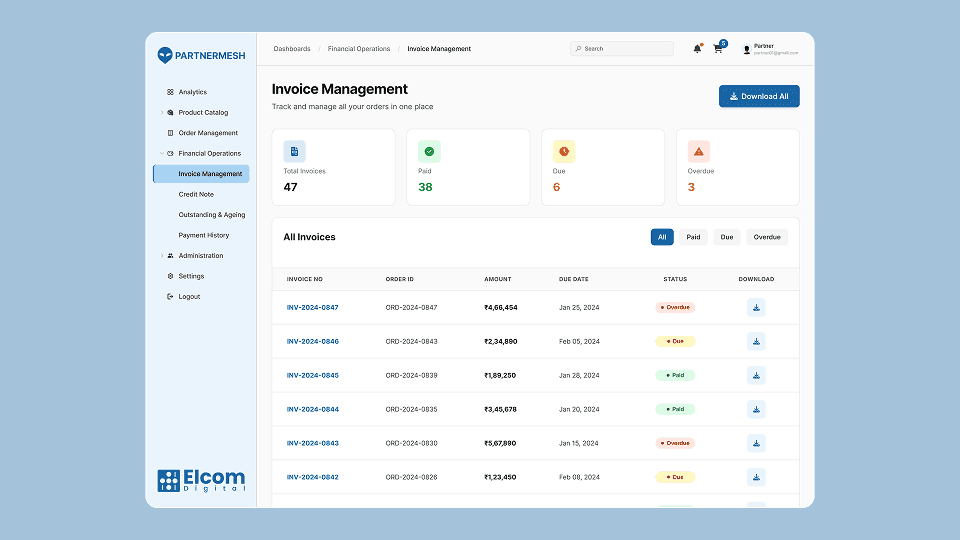Open Credit Note in sidebar
The width and height of the screenshot is (960, 540).
(x=196, y=195)
